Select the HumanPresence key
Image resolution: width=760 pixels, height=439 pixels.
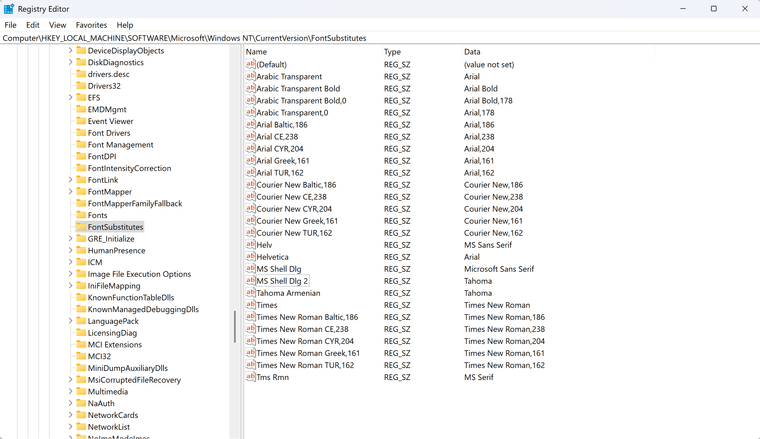tap(116, 251)
